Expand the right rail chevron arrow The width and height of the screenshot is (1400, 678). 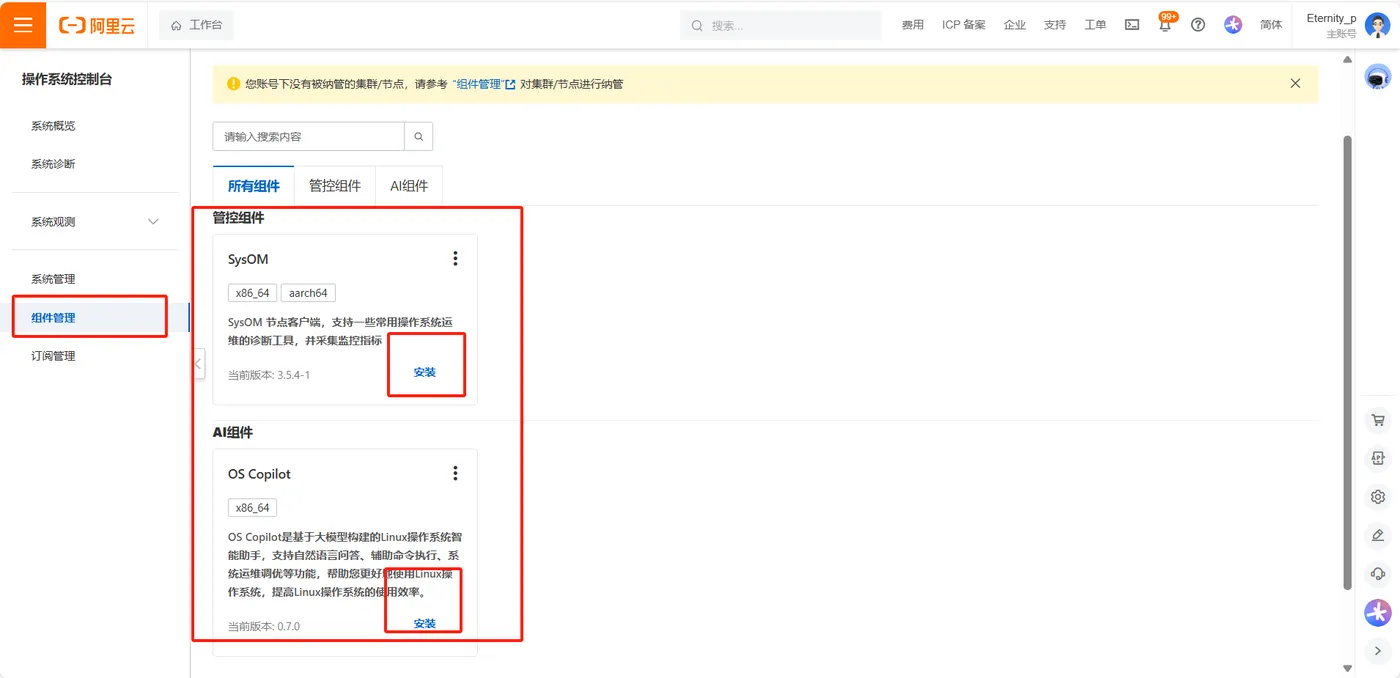1378,651
